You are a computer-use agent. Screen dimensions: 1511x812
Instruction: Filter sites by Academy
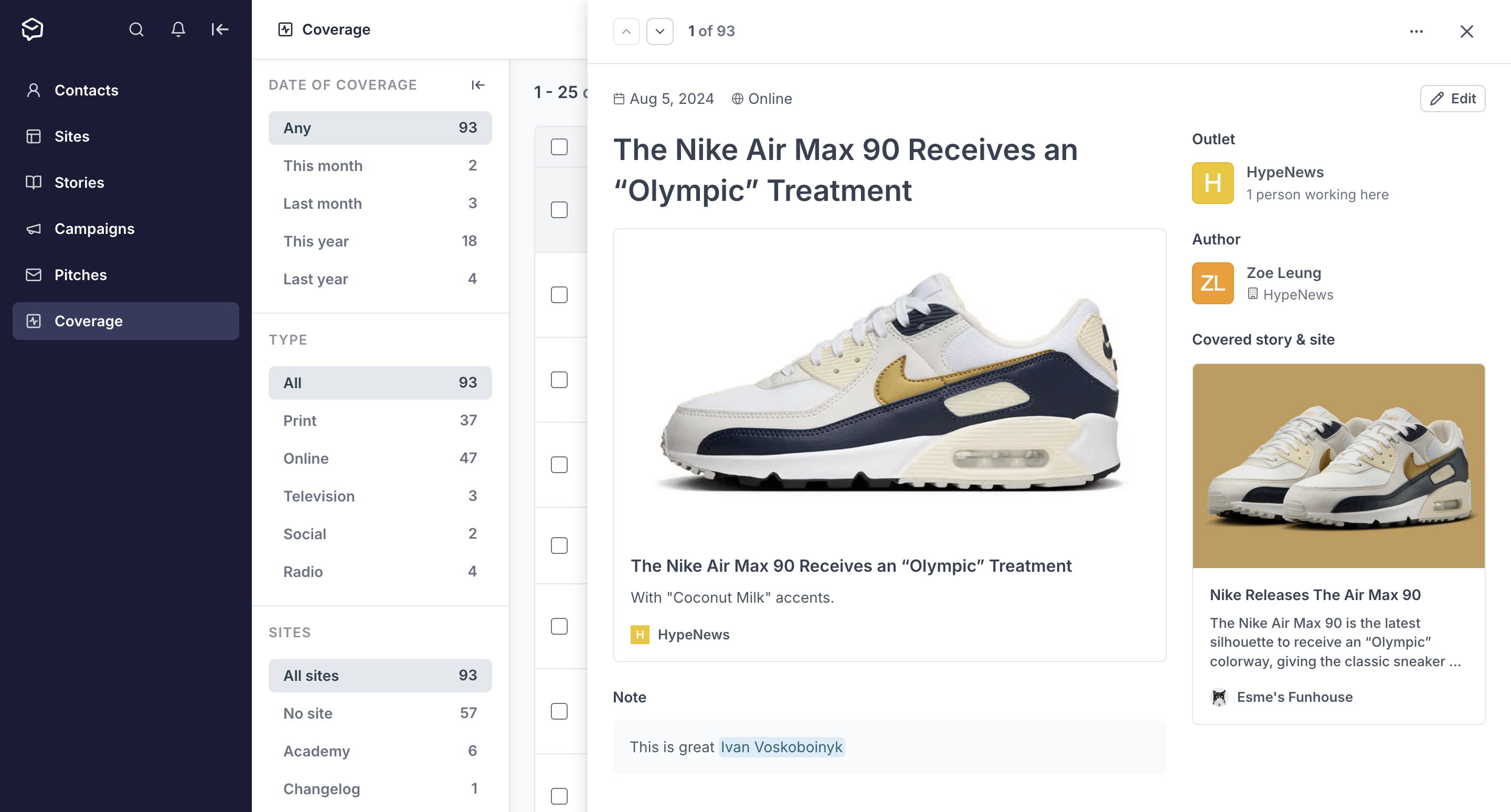380,751
